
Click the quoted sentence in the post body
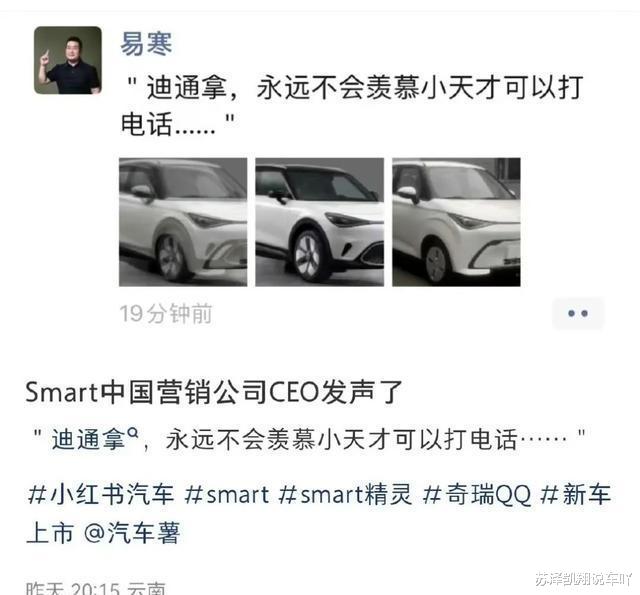click(x=310, y=440)
